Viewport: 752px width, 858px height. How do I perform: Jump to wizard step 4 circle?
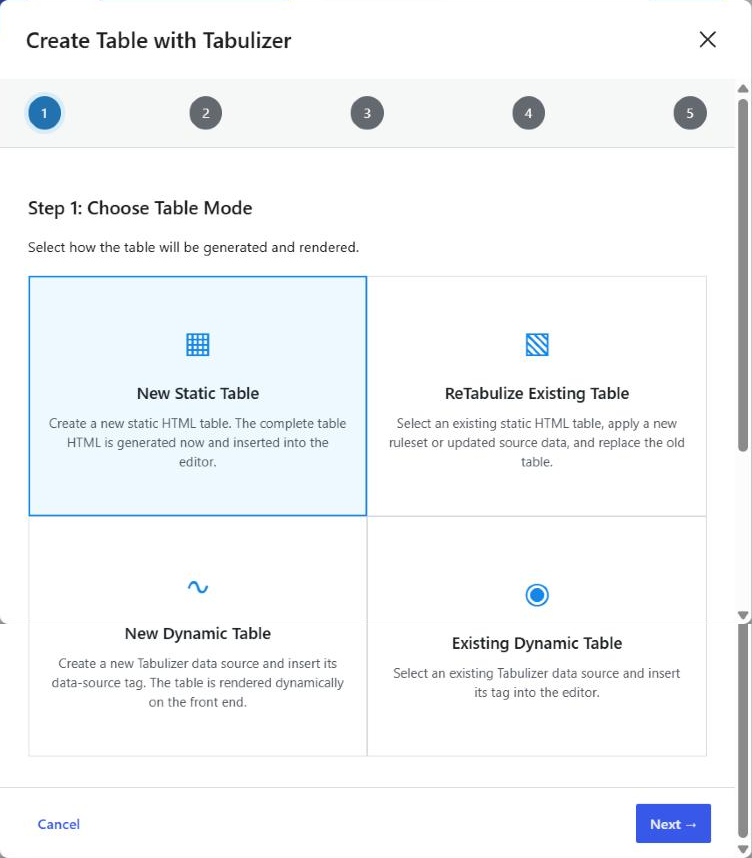529,113
